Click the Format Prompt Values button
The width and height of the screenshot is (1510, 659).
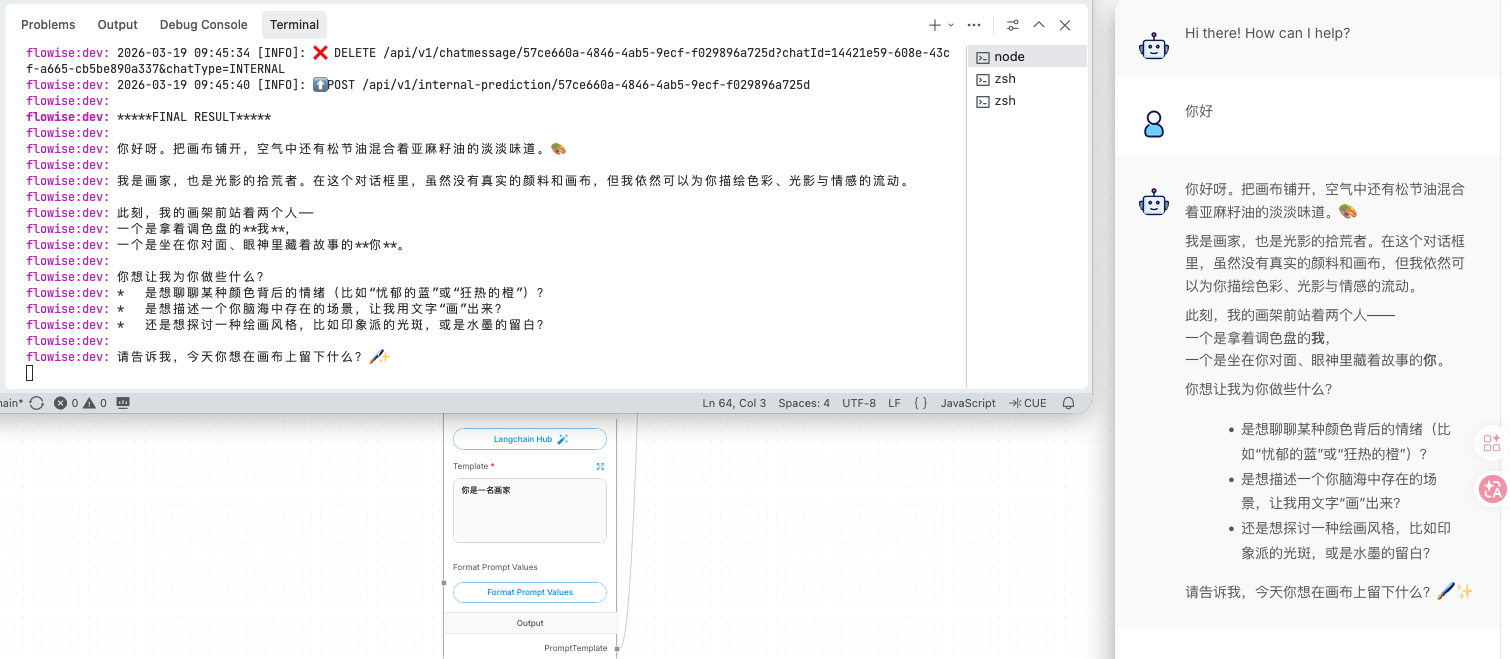530,592
